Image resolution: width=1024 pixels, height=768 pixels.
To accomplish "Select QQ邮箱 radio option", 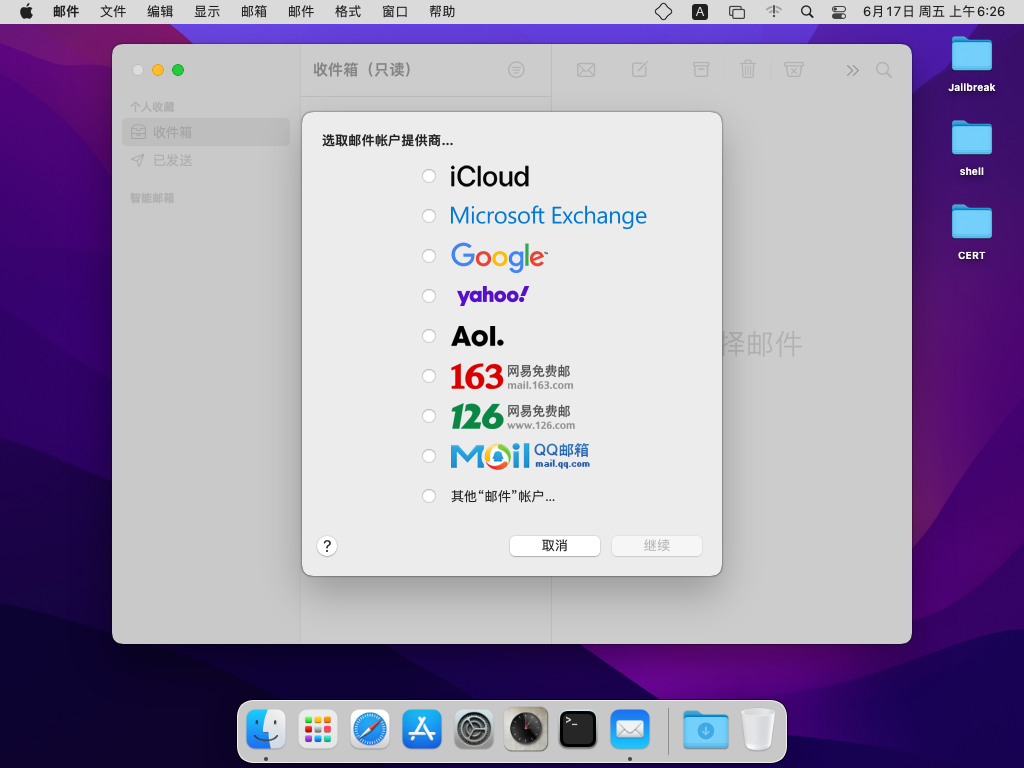I will (428, 456).
